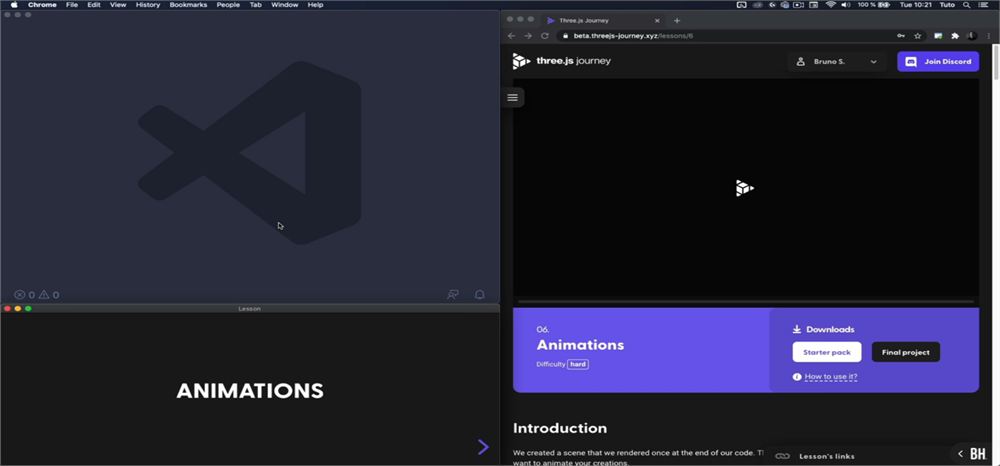This screenshot has width=1000, height=466.
Task: Open the Chrome profile avatar
Action: tap(972, 36)
